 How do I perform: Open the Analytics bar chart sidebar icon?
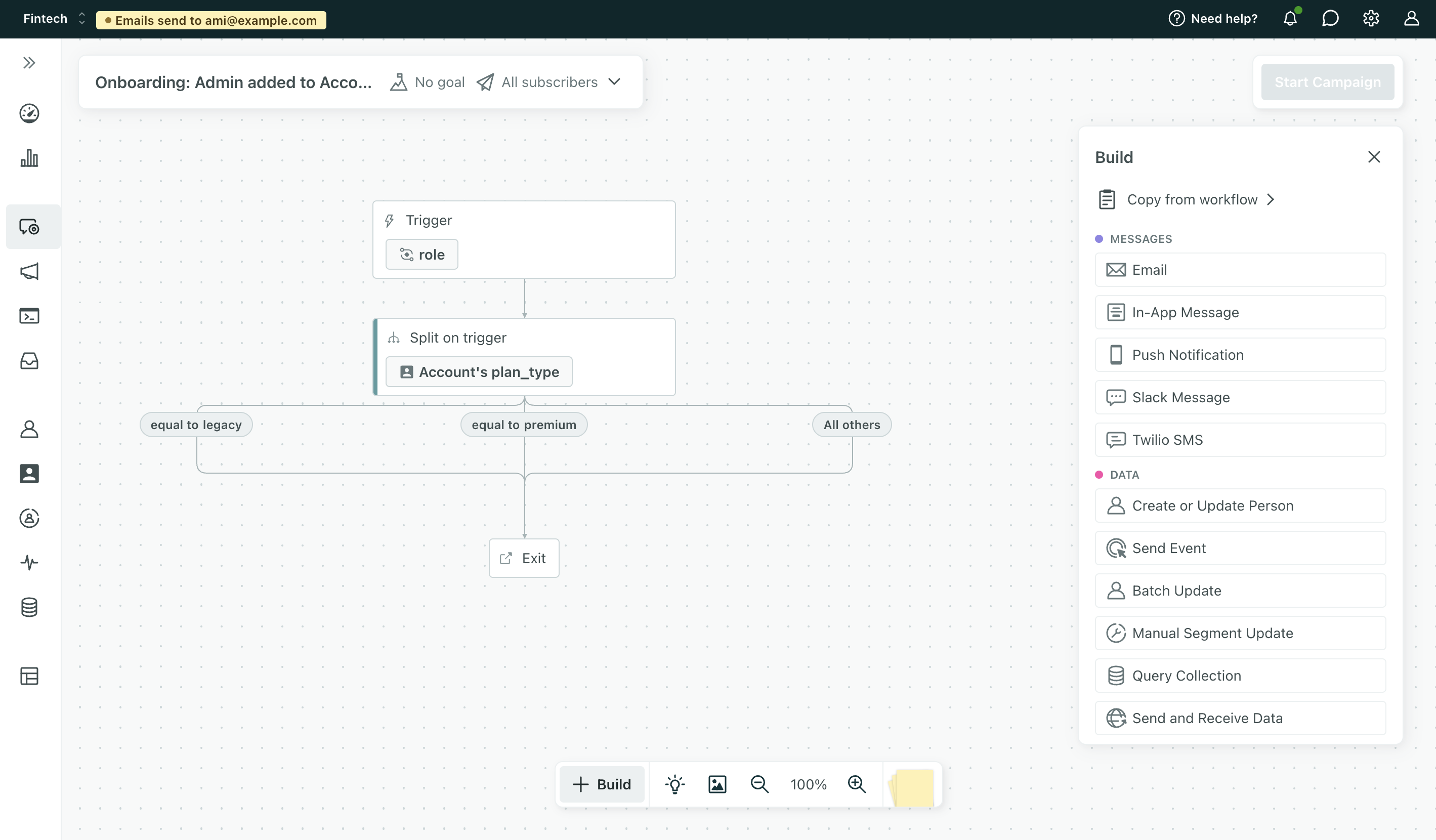pyautogui.click(x=29, y=158)
